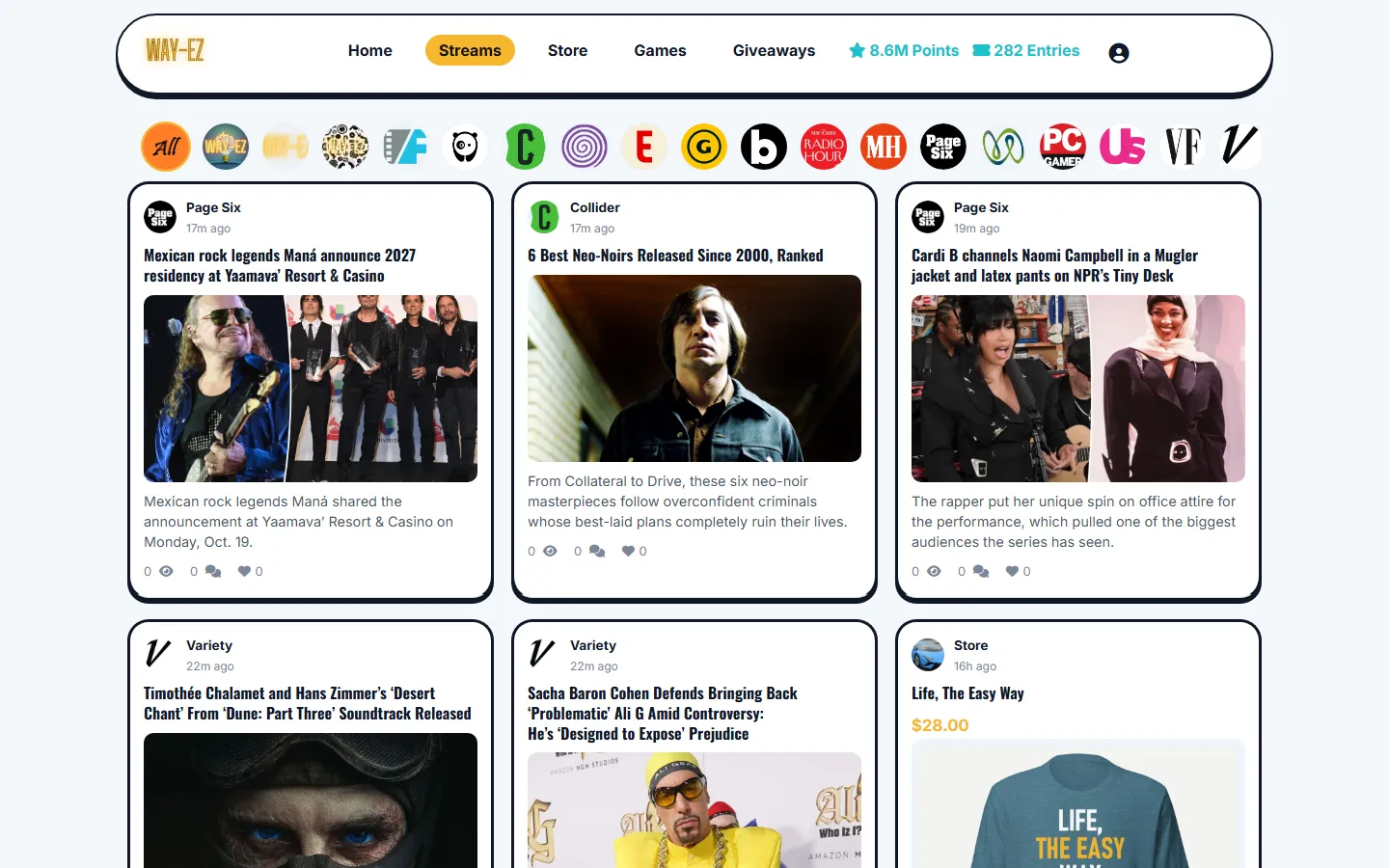
Task: Pick the film-strip F source icon
Action: coord(405,147)
